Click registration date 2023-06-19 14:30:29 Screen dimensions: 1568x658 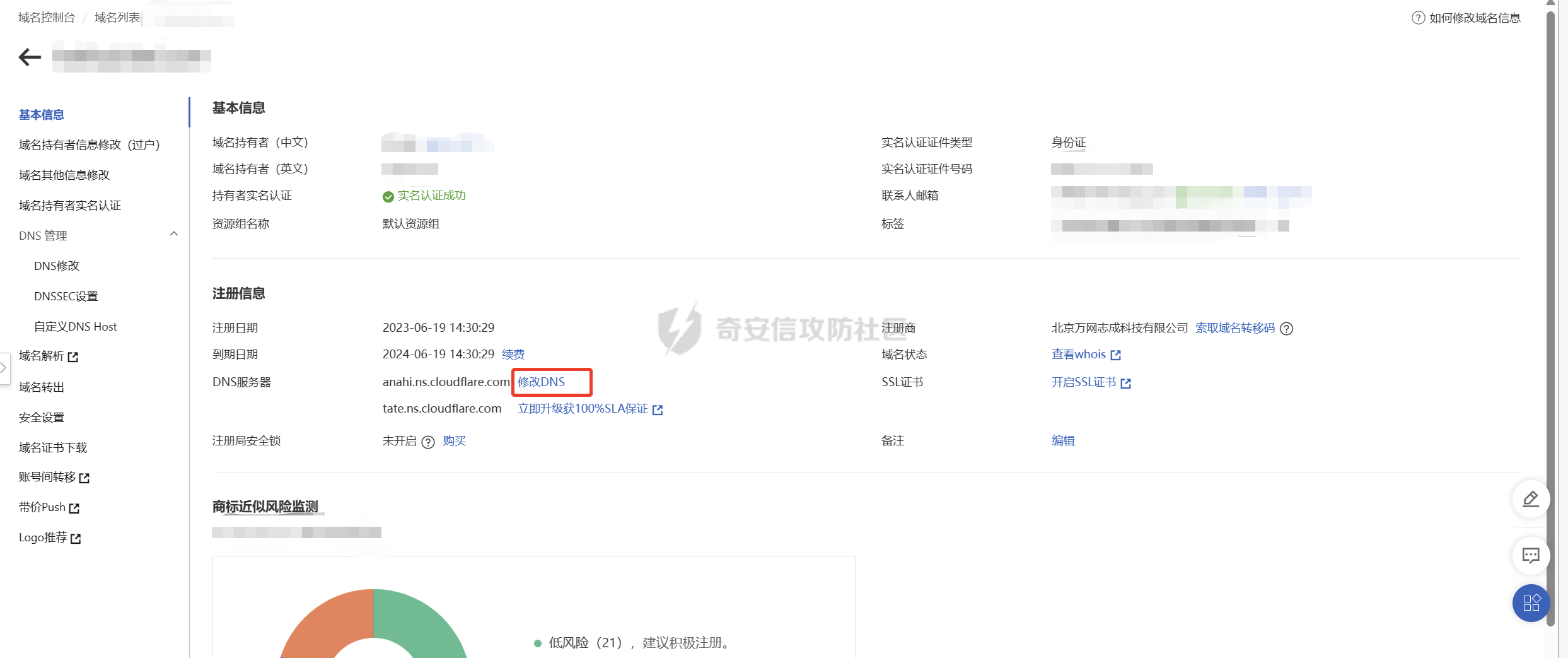pos(438,328)
